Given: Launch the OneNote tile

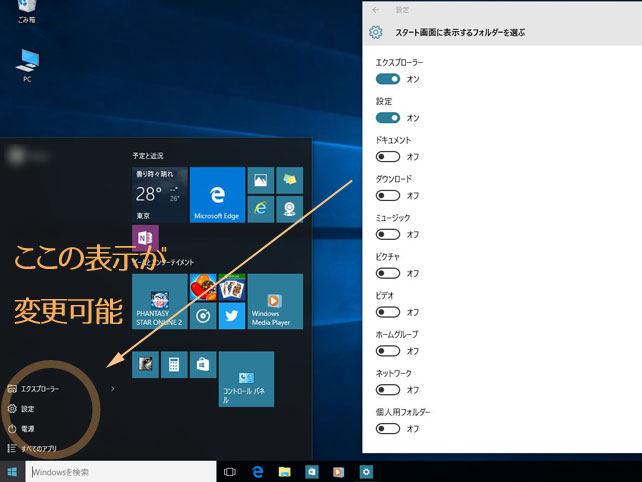Looking at the screenshot, I should coord(145,238).
